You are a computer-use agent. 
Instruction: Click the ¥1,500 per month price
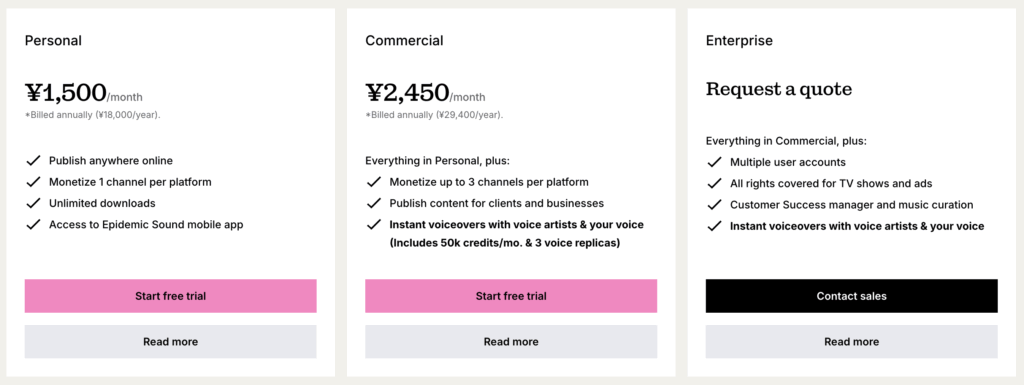[x=84, y=93]
